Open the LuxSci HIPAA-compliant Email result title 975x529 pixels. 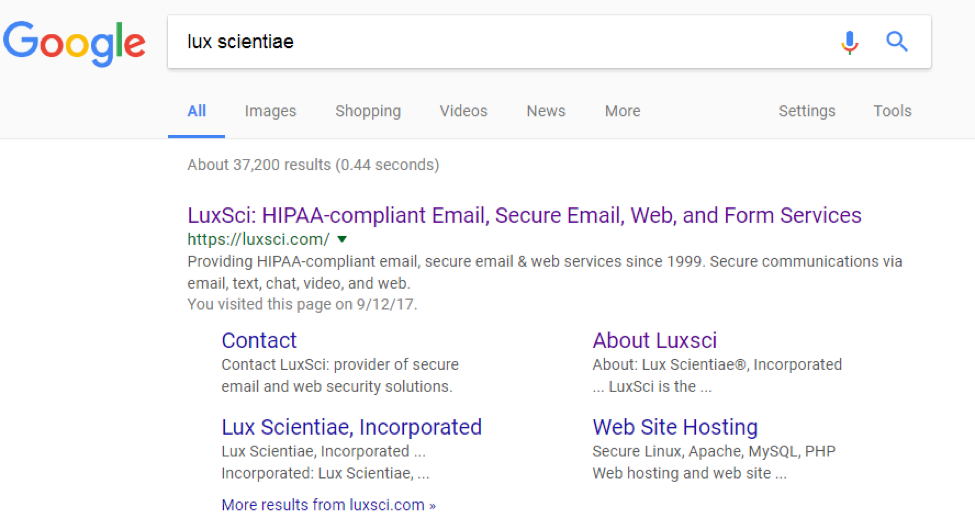point(524,215)
